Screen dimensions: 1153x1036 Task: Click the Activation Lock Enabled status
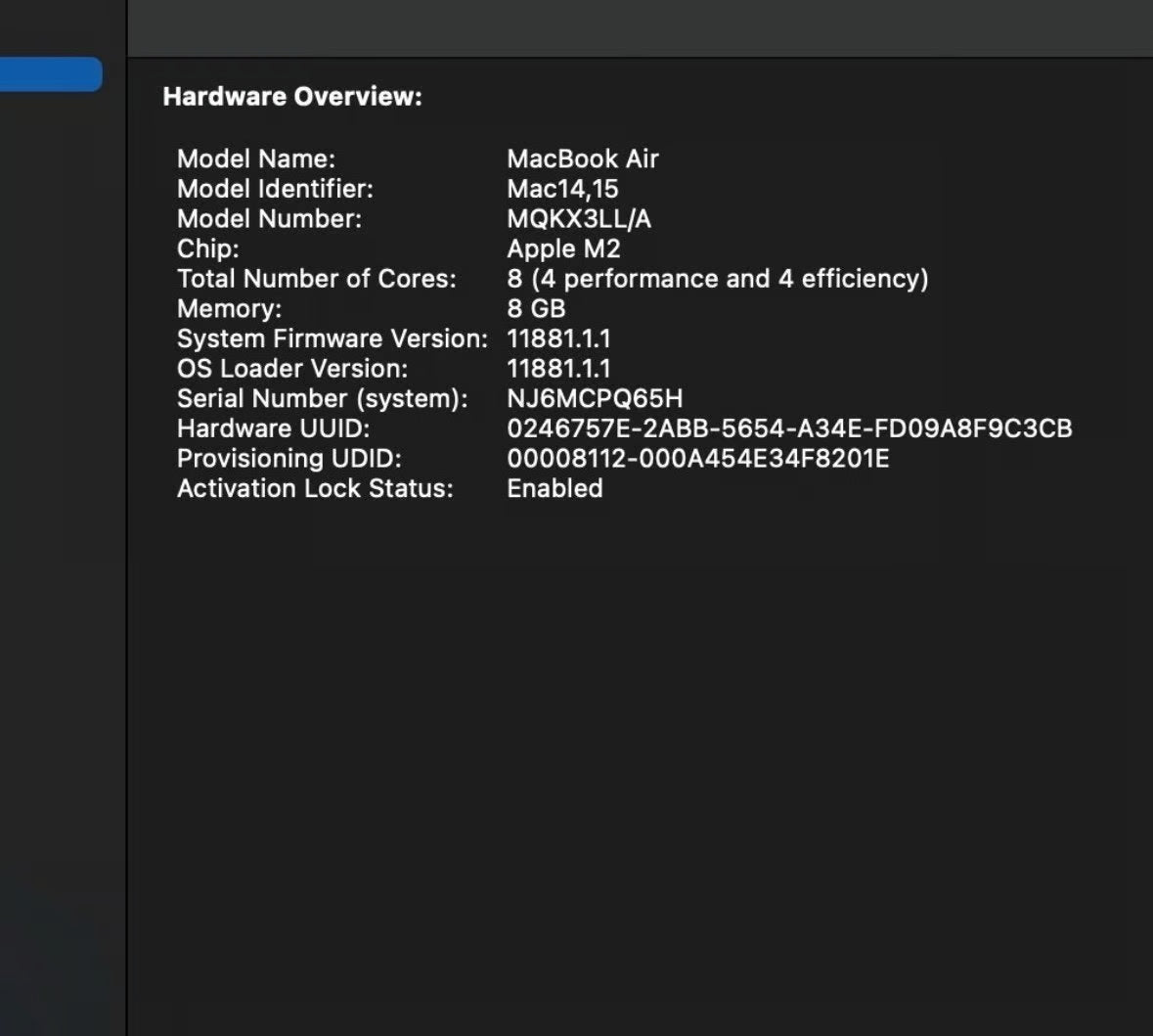pyautogui.click(x=554, y=488)
